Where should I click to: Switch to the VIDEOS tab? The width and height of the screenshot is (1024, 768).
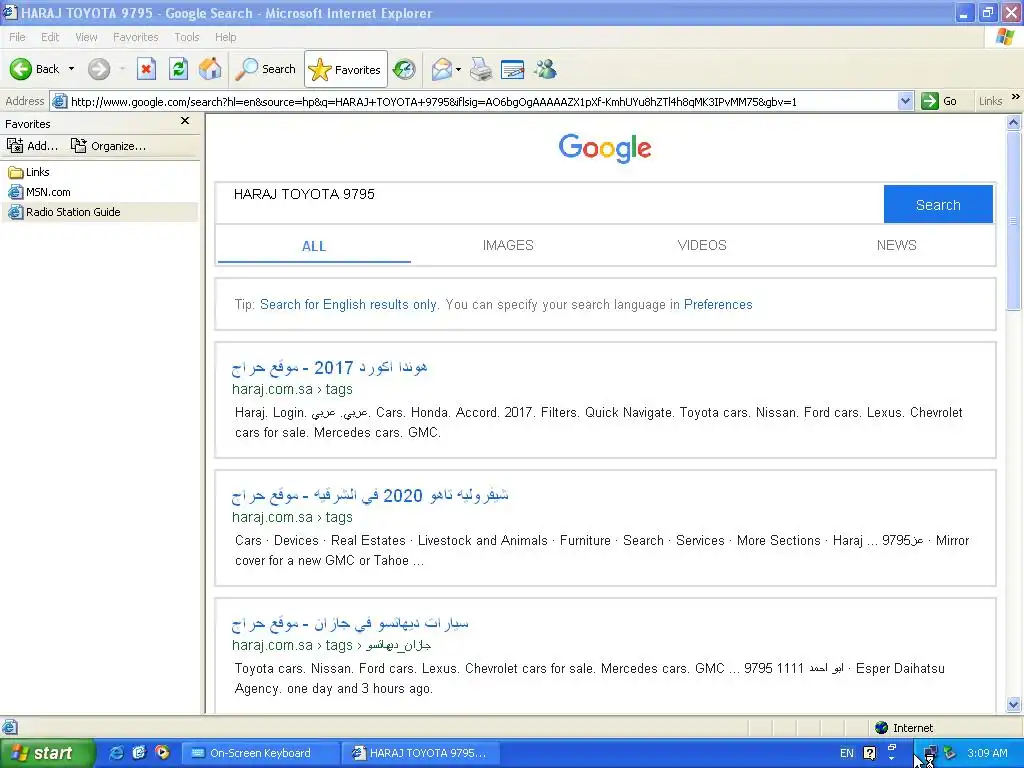click(702, 245)
